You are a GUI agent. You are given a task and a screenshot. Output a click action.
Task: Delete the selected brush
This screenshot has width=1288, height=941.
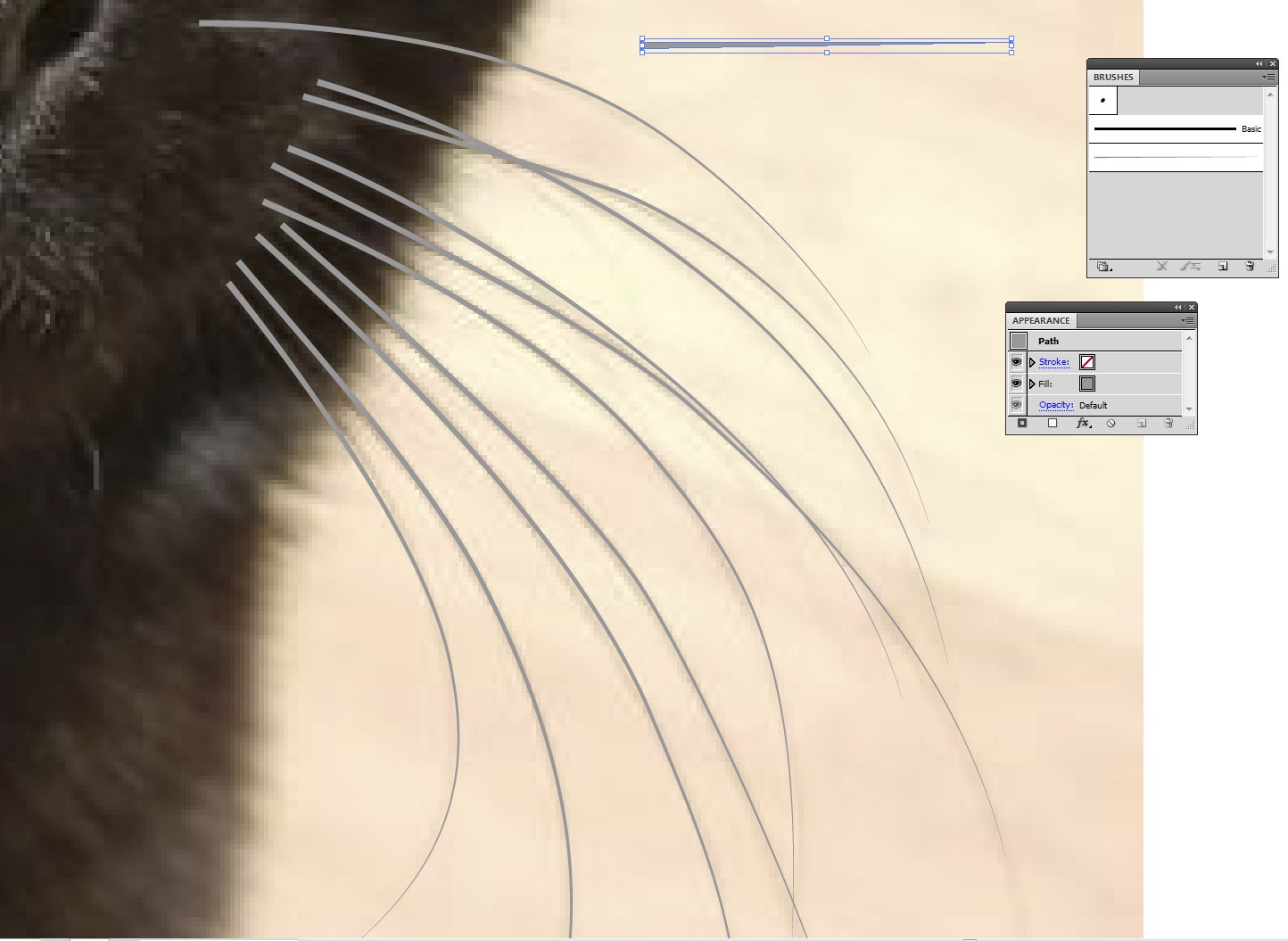pyautogui.click(x=1251, y=266)
